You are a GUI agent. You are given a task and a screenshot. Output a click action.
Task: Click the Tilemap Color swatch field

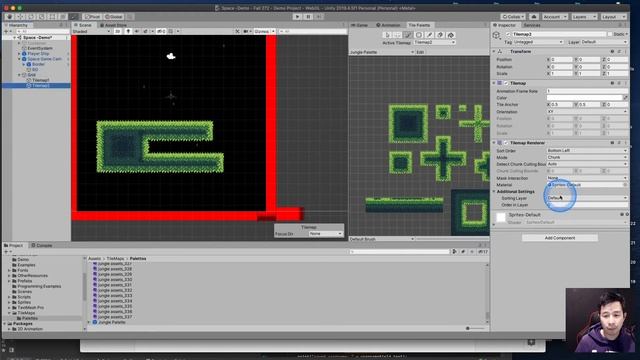click(584, 98)
